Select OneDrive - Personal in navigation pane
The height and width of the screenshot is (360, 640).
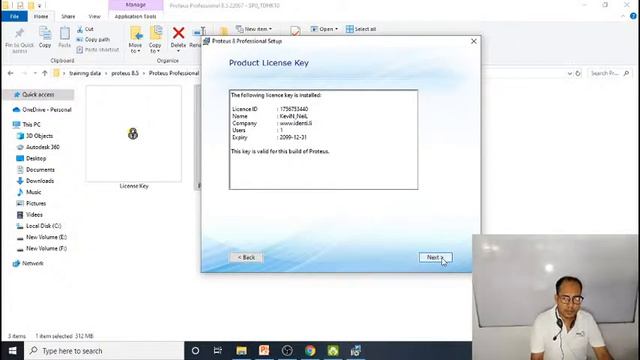[x=42, y=110]
